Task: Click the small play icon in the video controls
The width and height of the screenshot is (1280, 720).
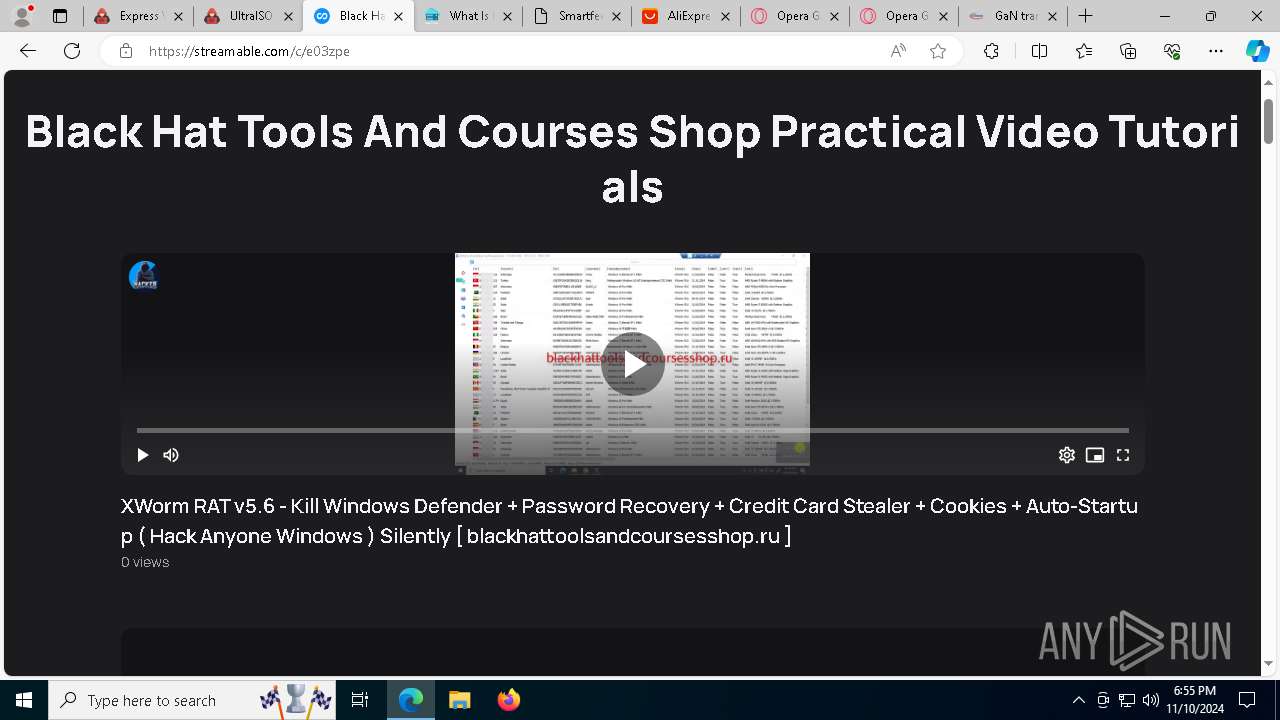Action: pyautogui.click(x=142, y=455)
